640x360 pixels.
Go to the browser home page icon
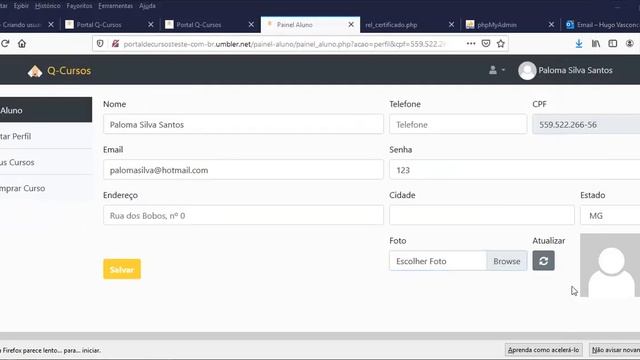coord(22,44)
